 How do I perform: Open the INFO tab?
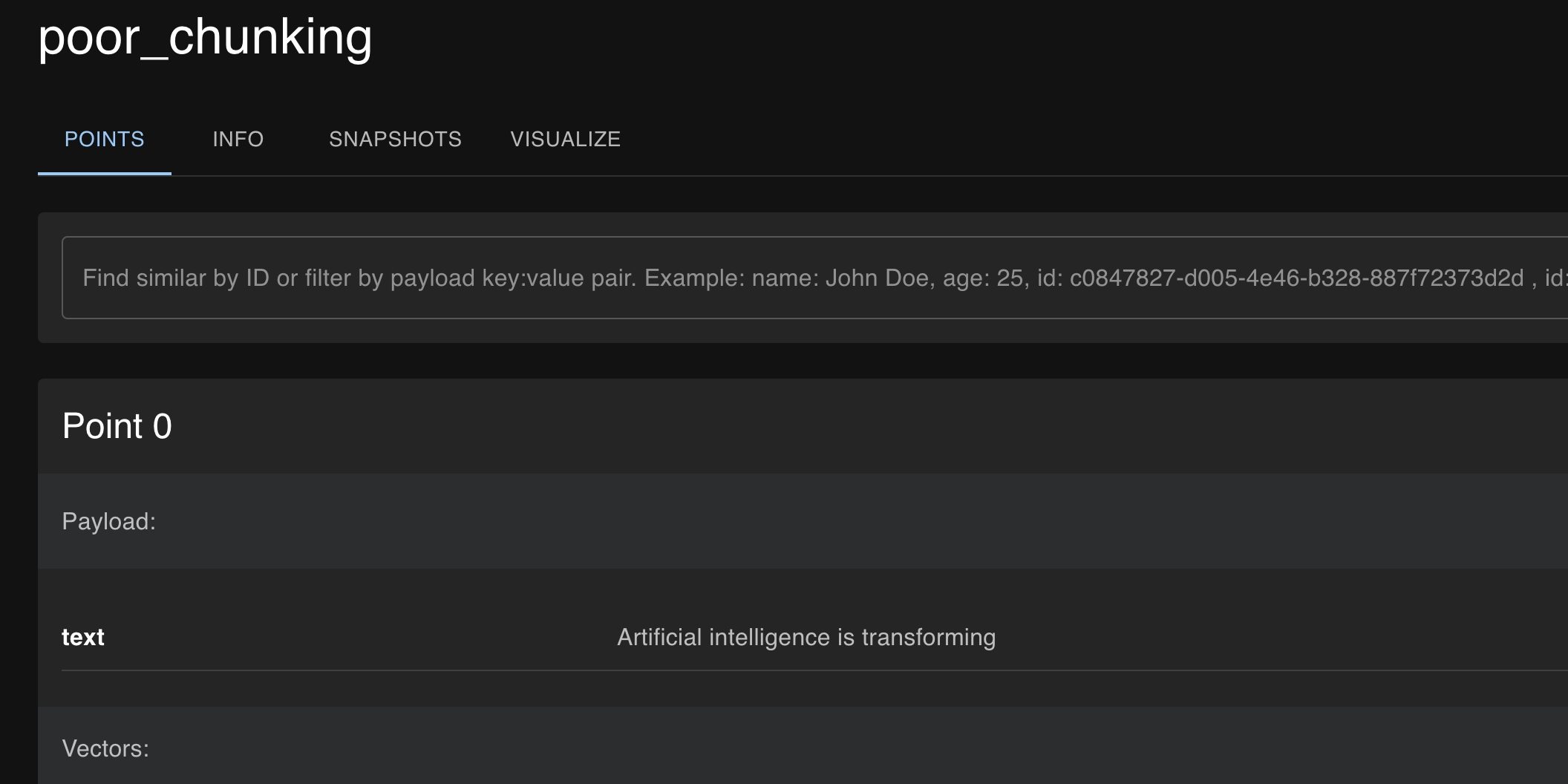click(238, 140)
